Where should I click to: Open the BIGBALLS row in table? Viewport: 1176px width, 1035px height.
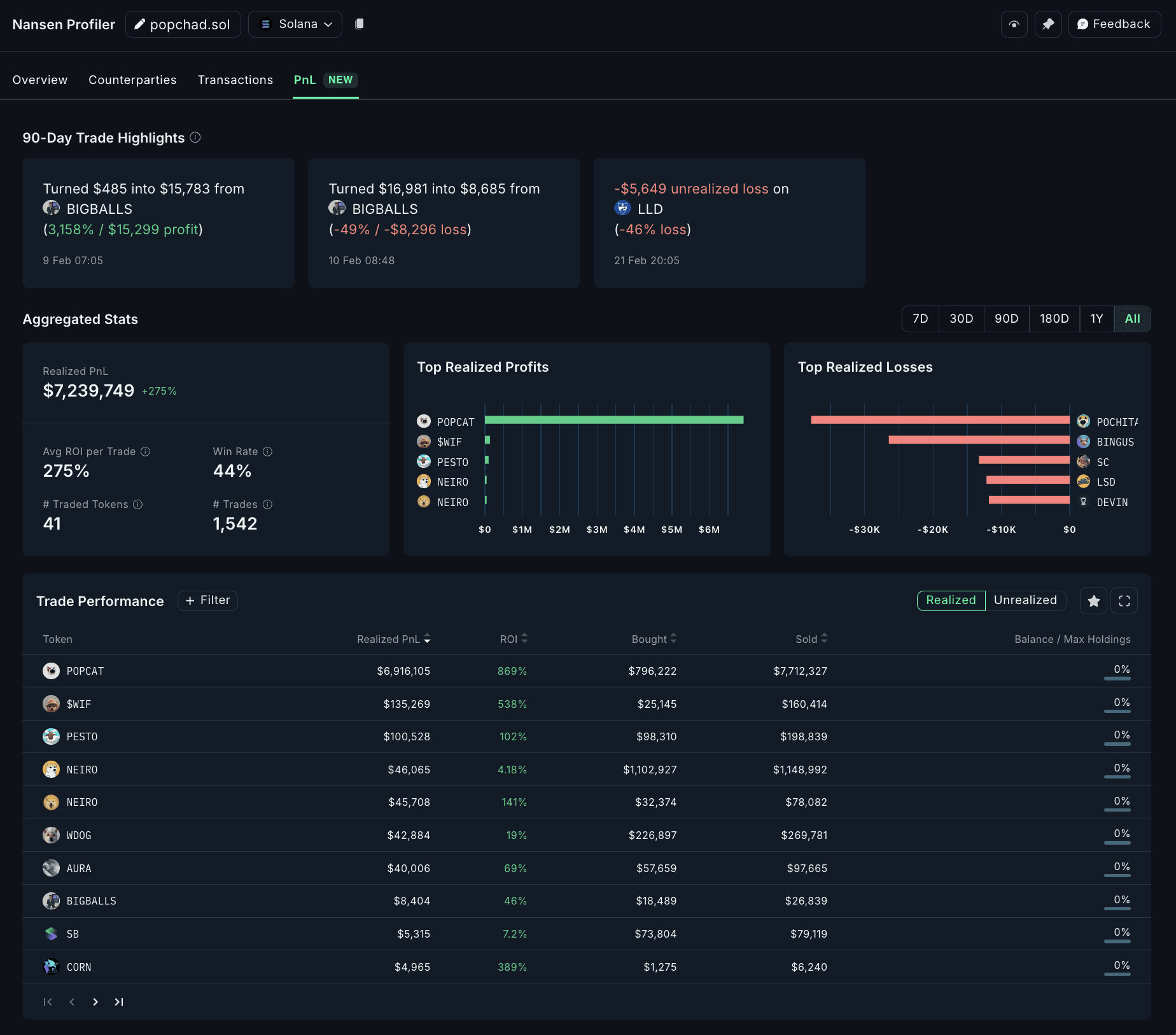click(x=587, y=901)
